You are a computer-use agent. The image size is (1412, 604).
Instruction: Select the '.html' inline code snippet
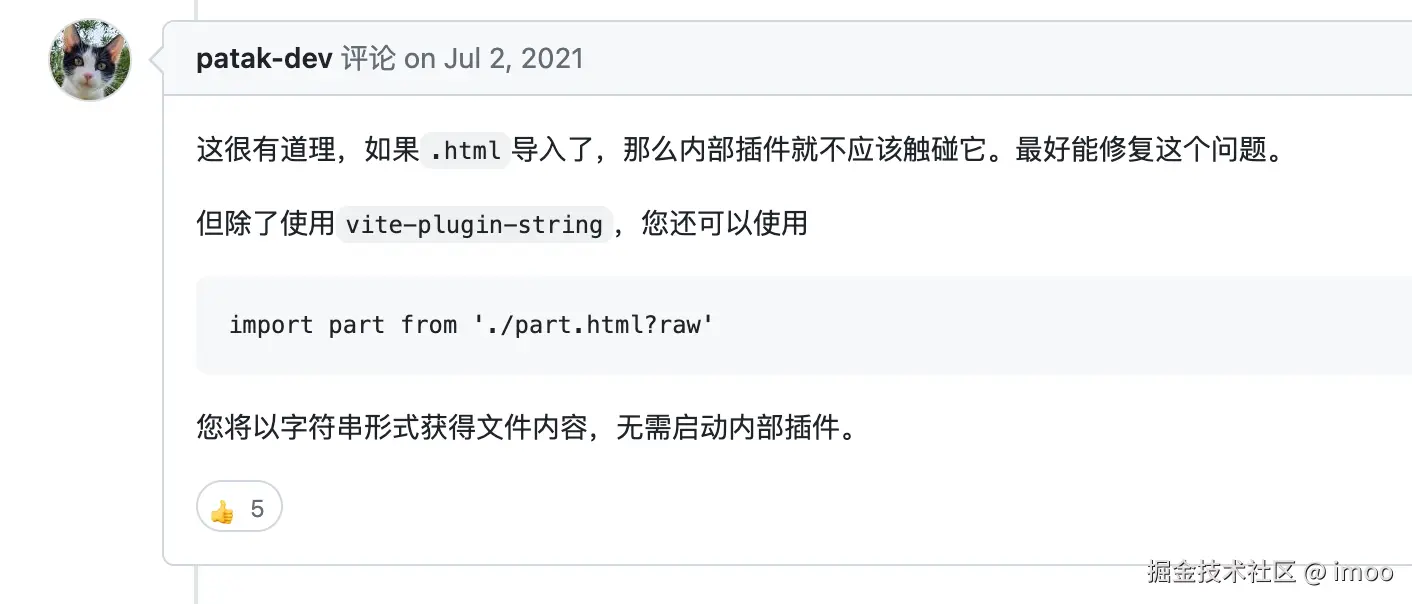click(x=465, y=152)
